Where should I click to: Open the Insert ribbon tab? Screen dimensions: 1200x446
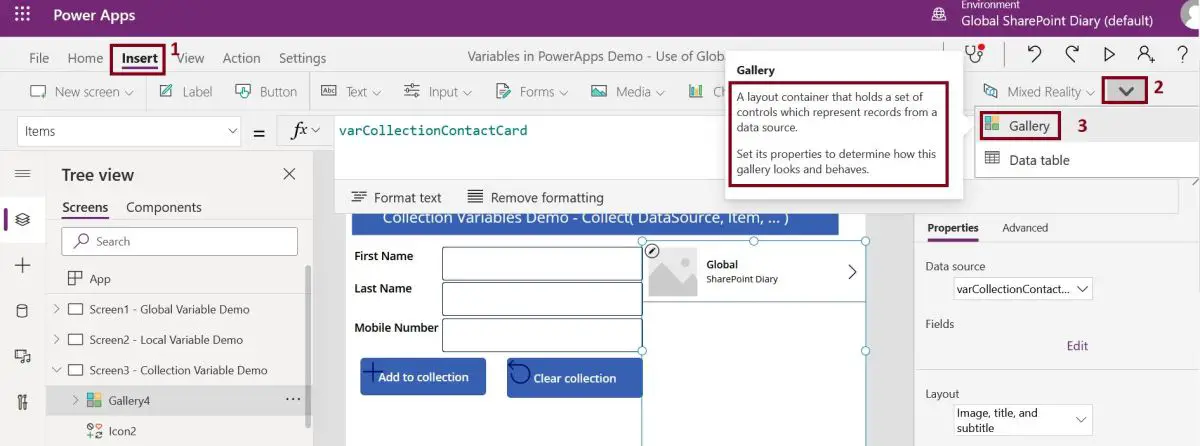139,58
